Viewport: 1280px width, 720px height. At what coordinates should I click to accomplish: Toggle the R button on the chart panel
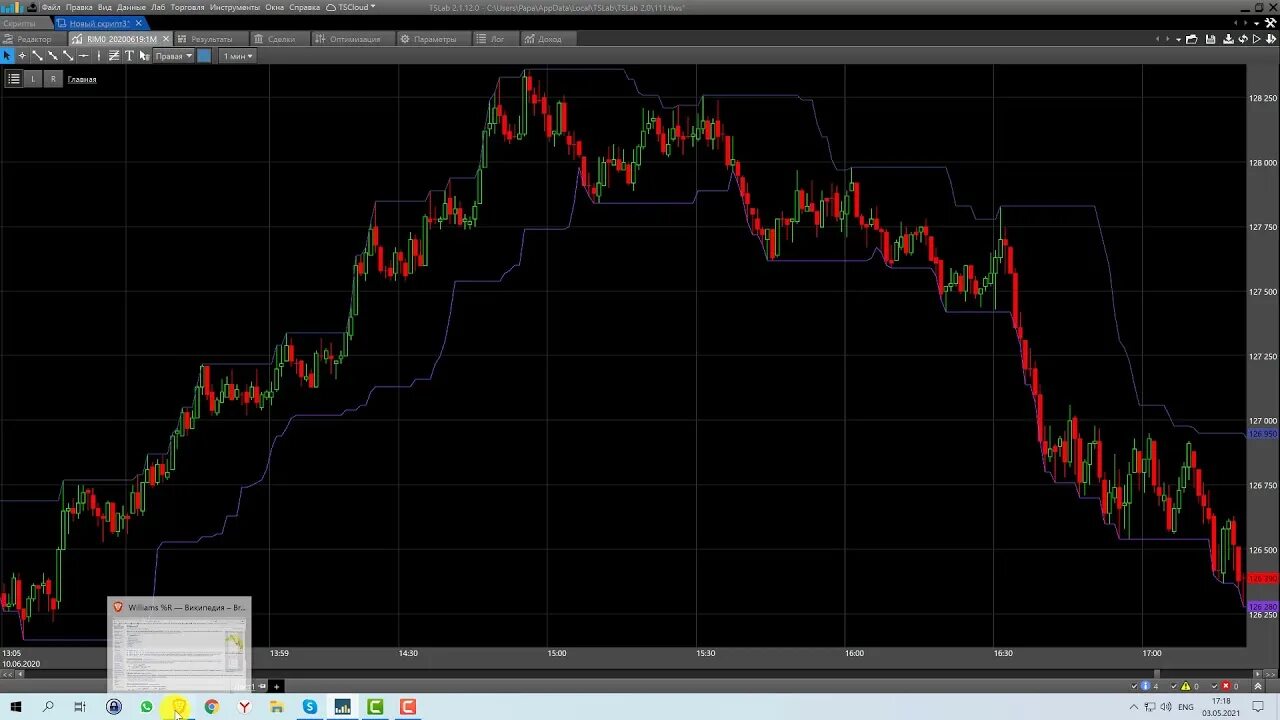click(53, 78)
